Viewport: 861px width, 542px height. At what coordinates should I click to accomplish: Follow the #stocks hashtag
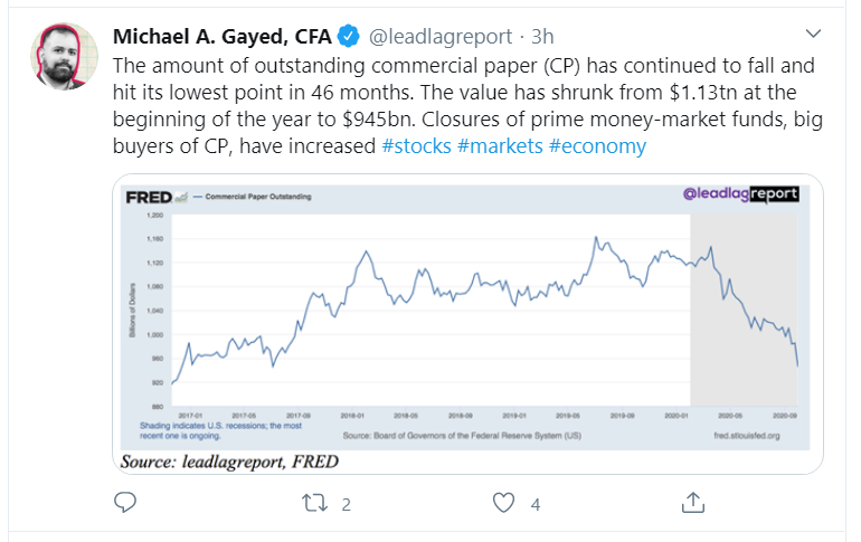coord(417,146)
